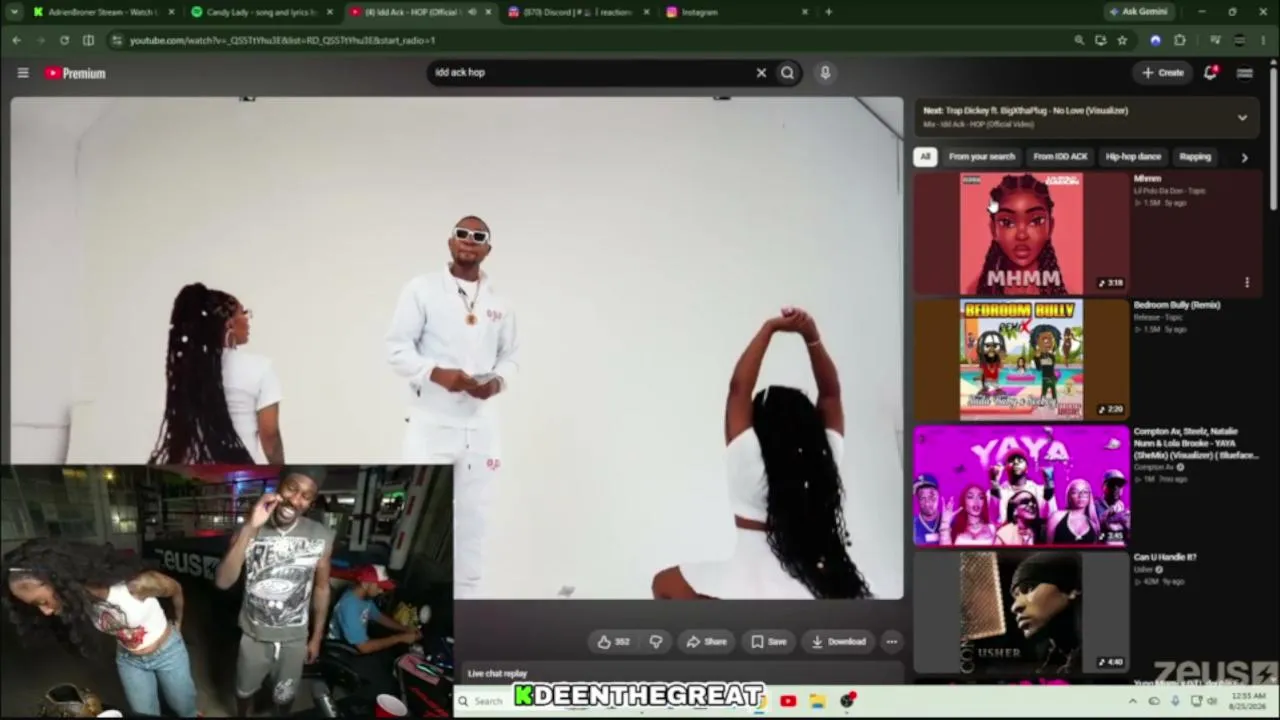1280x720 pixels.
Task: Like the video with thumbs up
Action: coord(614,642)
